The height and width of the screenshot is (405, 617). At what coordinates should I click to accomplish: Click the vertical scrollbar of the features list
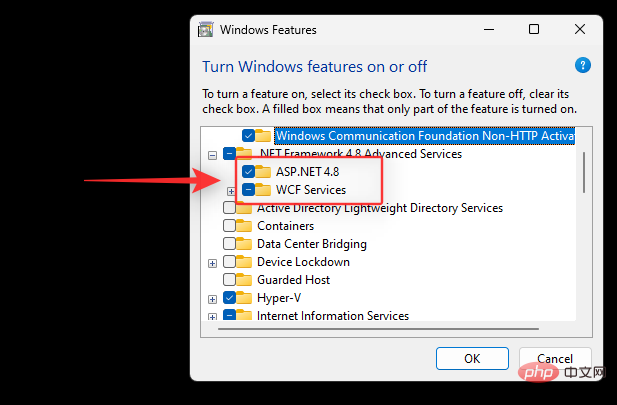(x=583, y=172)
